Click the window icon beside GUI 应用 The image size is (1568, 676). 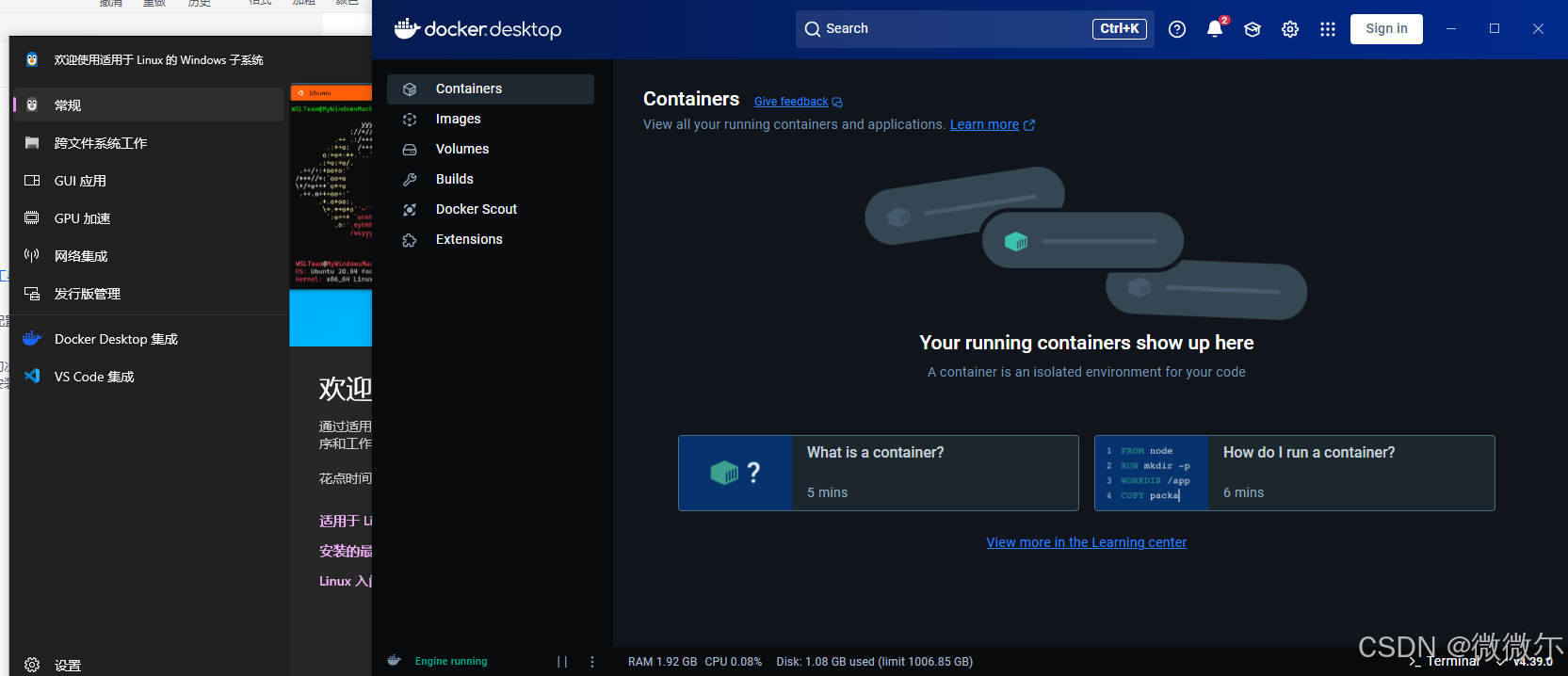[32, 180]
